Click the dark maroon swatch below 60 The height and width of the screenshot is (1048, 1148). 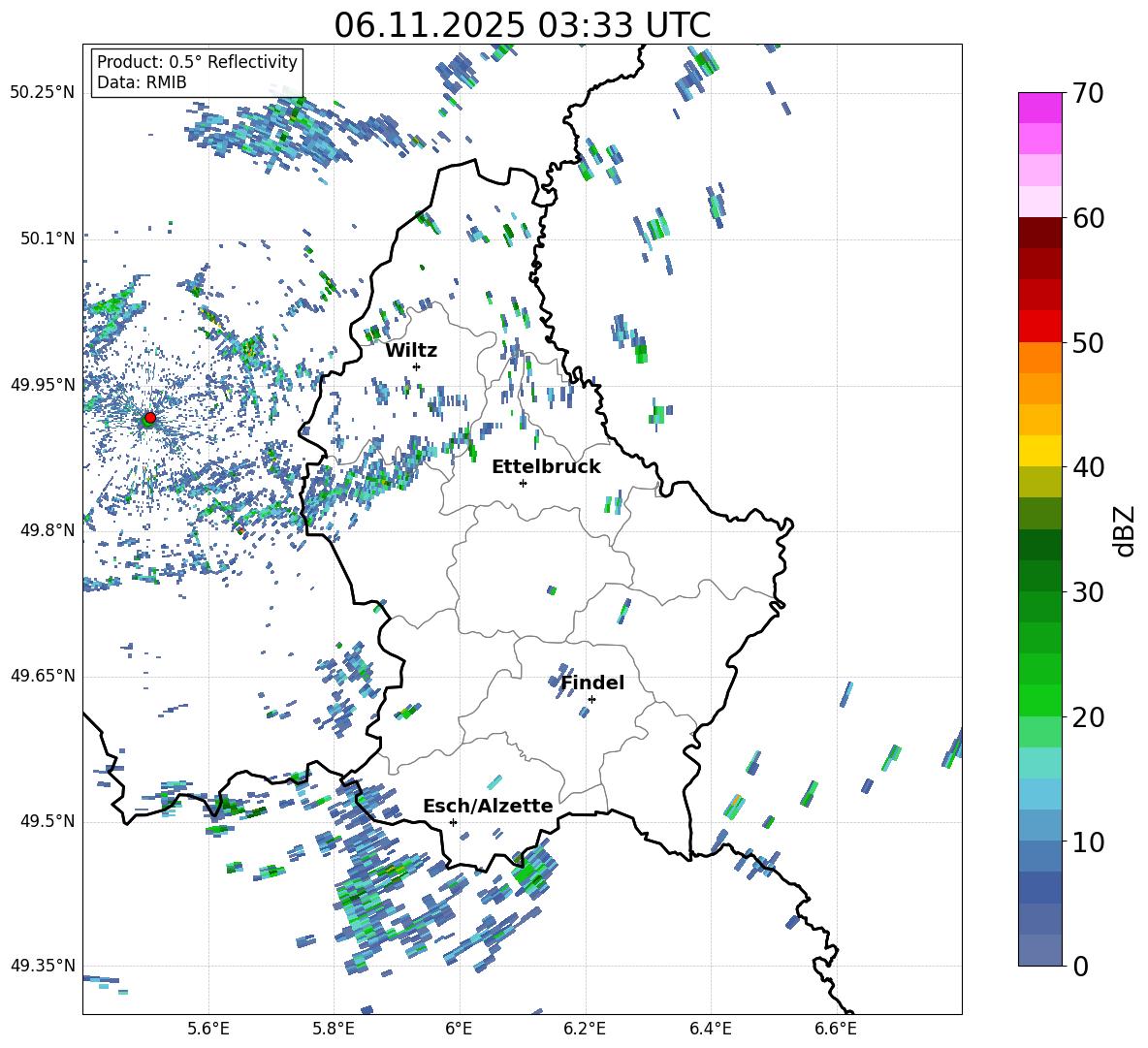(x=1040, y=233)
